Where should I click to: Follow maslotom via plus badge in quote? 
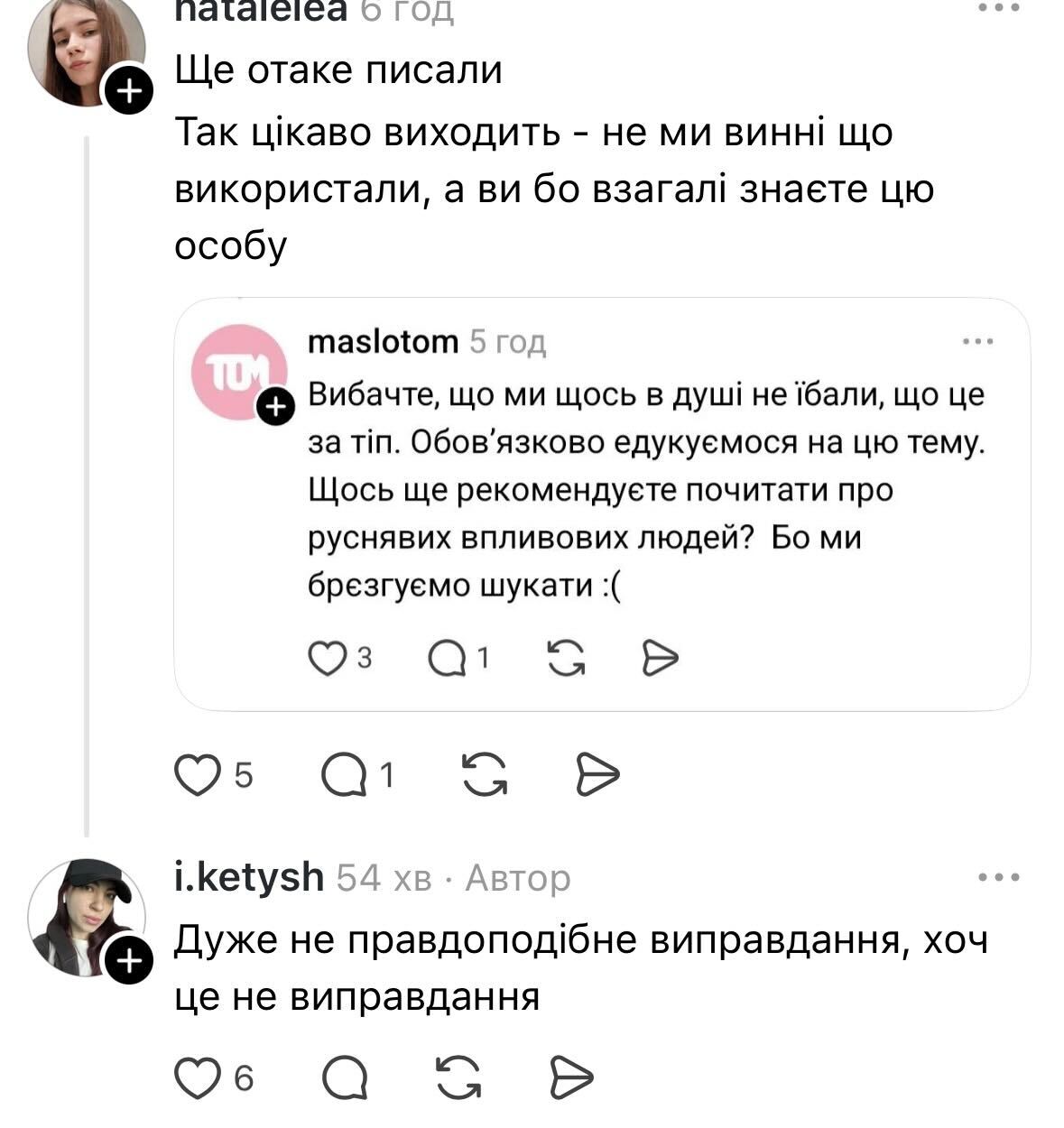click(274, 408)
